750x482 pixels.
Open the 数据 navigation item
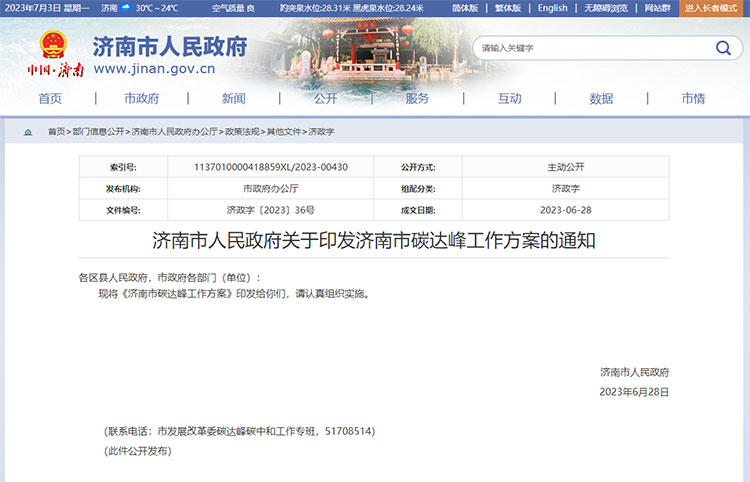coord(601,98)
